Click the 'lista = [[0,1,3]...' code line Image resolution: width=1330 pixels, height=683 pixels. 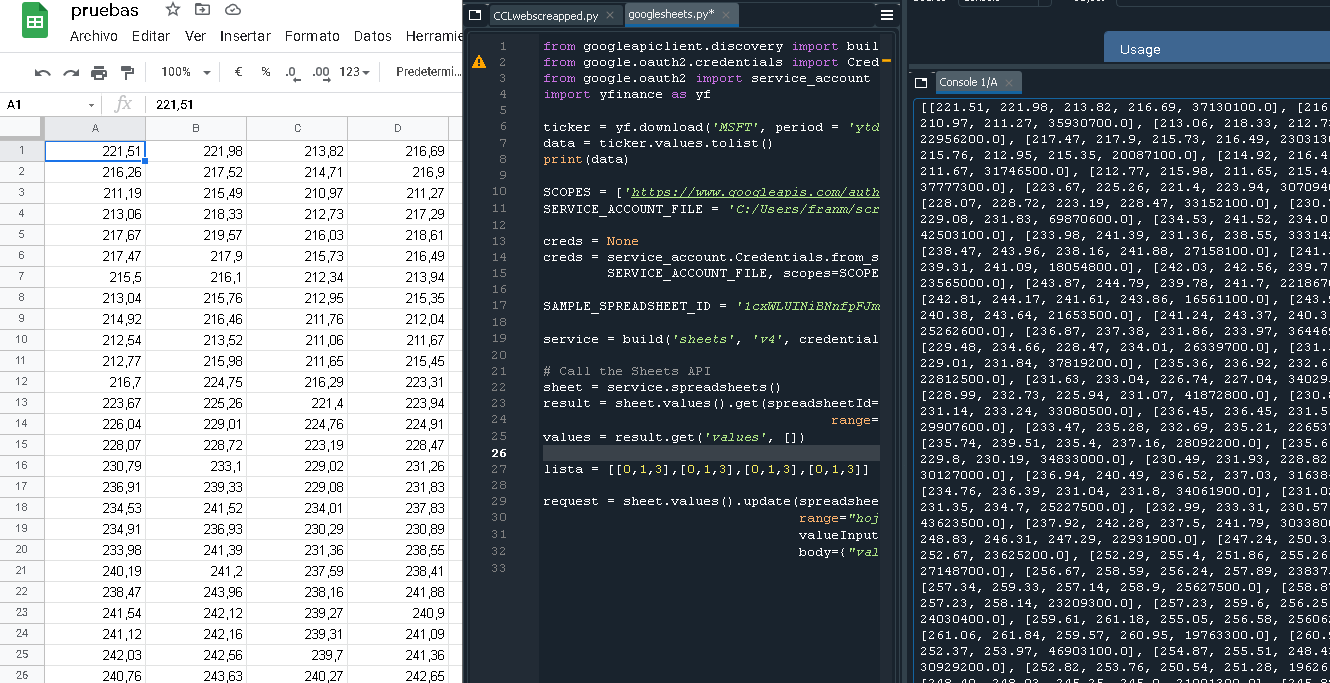pos(706,469)
